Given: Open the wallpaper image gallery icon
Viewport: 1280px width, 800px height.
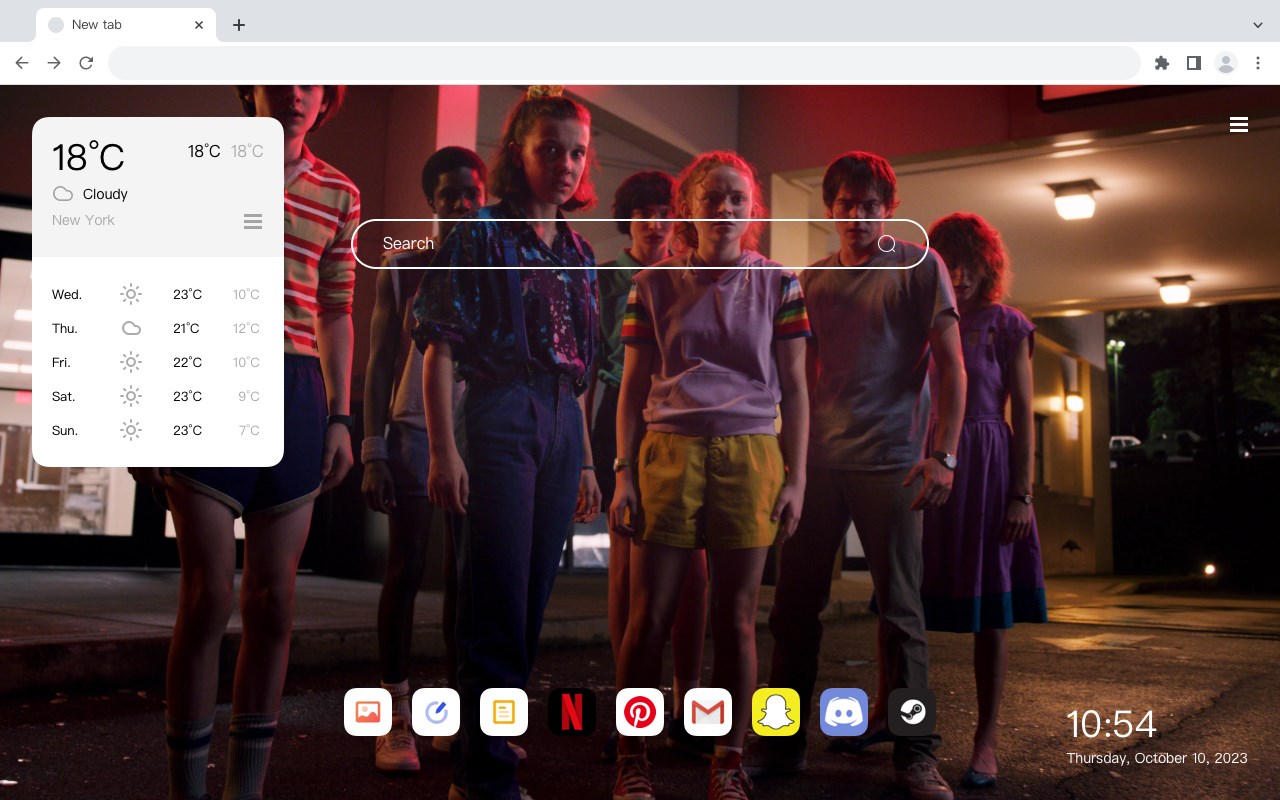Looking at the screenshot, I should (368, 712).
